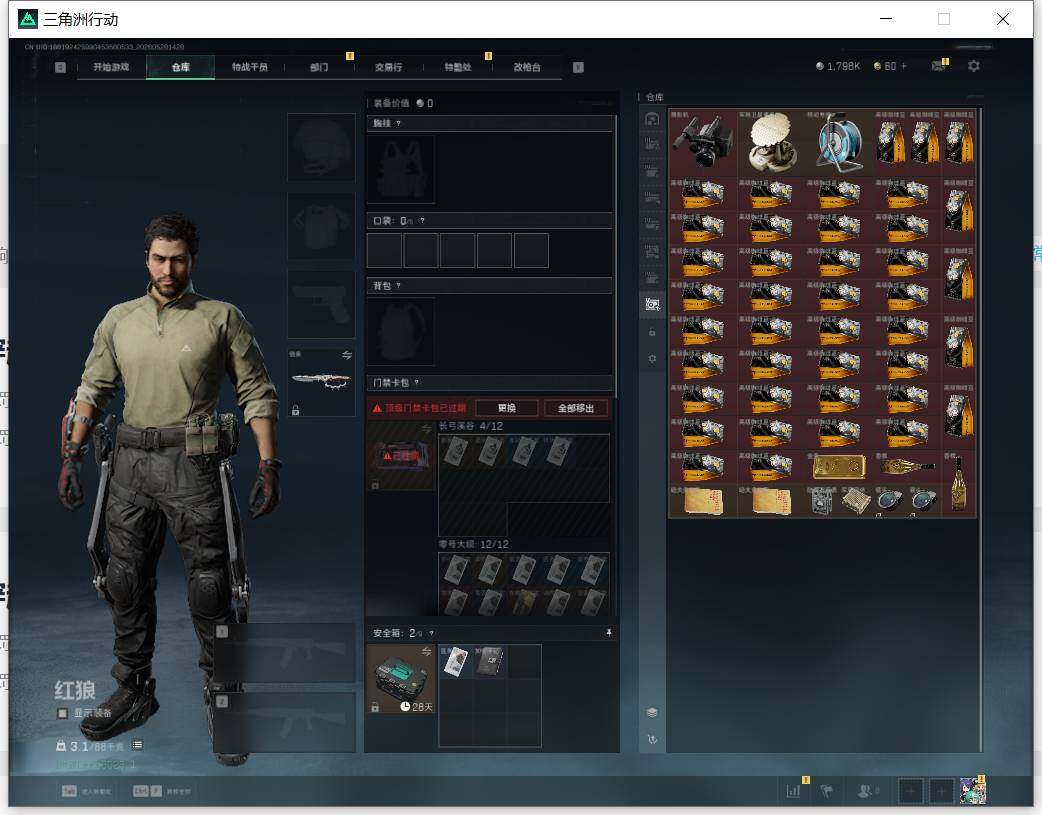This screenshot has width=1042, height=815.
Task: Switch to the 改枪台 tab
Action: [x=526, y=67]
